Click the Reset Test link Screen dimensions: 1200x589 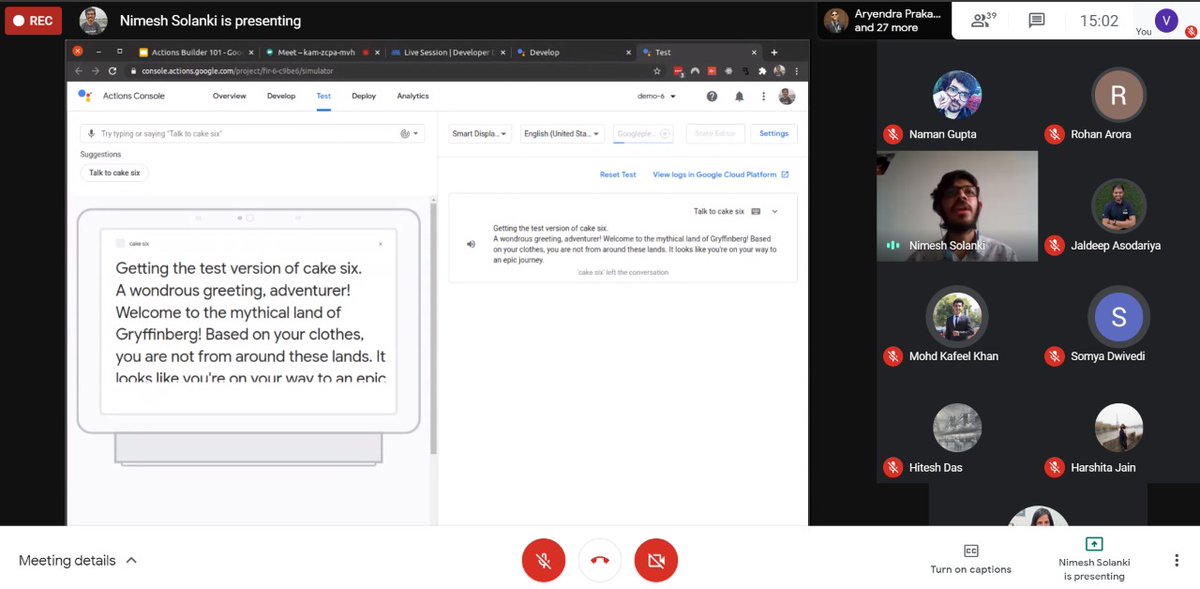[618, 175]
